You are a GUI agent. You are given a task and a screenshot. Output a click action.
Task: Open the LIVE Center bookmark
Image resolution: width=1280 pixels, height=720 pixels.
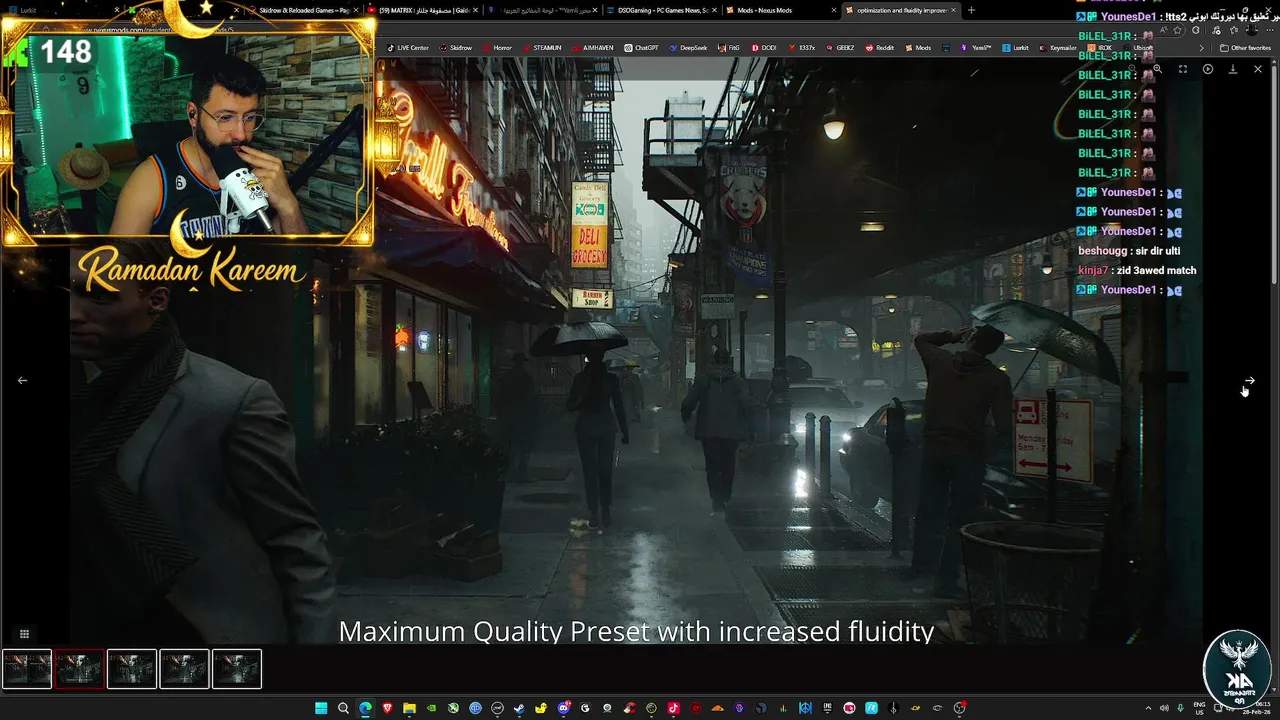tap(408, 48)
